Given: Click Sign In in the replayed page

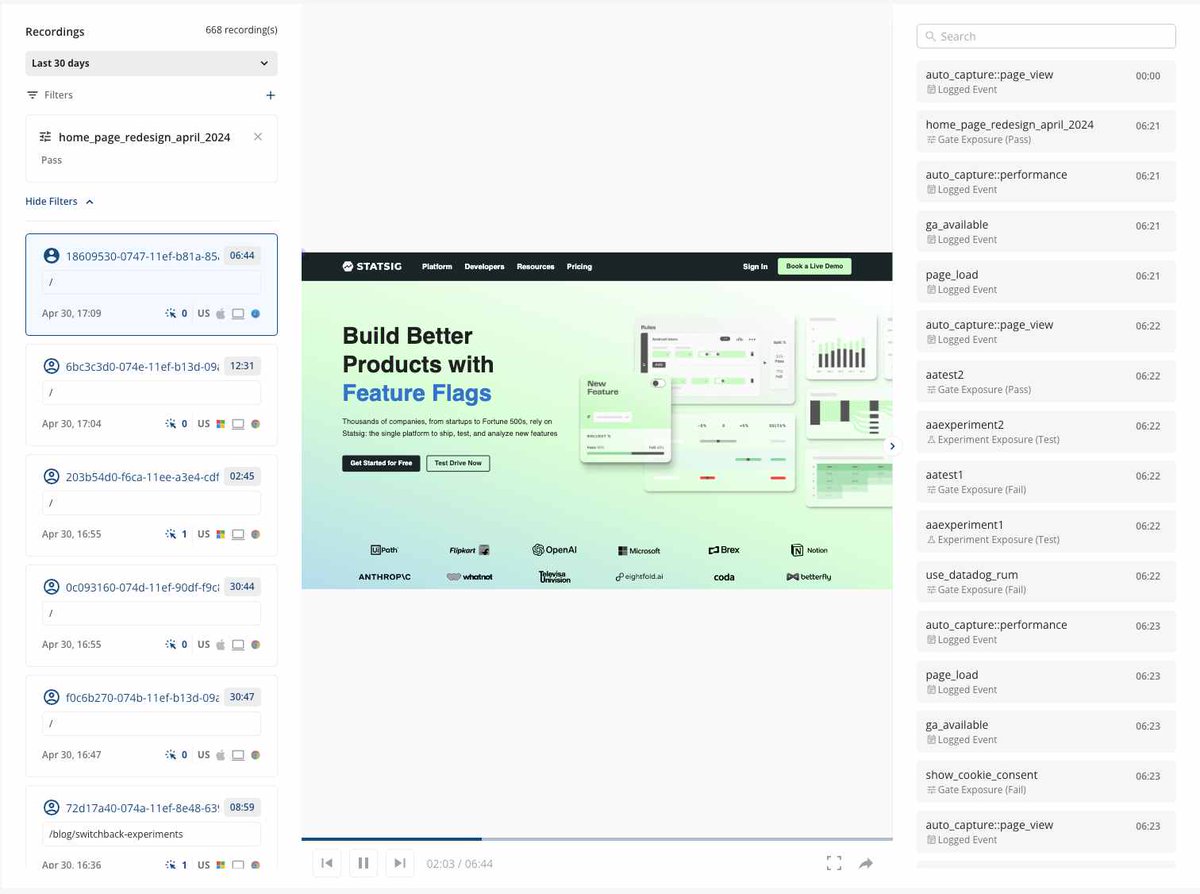Looking at the screenshot, I should [755, 267].
